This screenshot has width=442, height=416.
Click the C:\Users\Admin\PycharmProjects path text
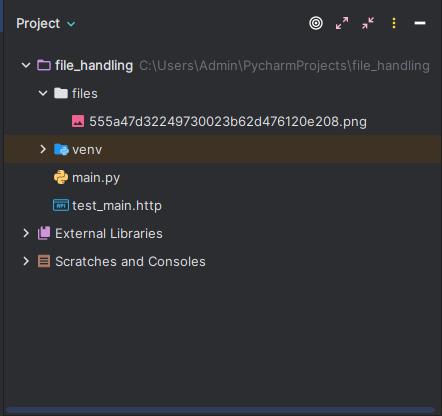[284, 66]
